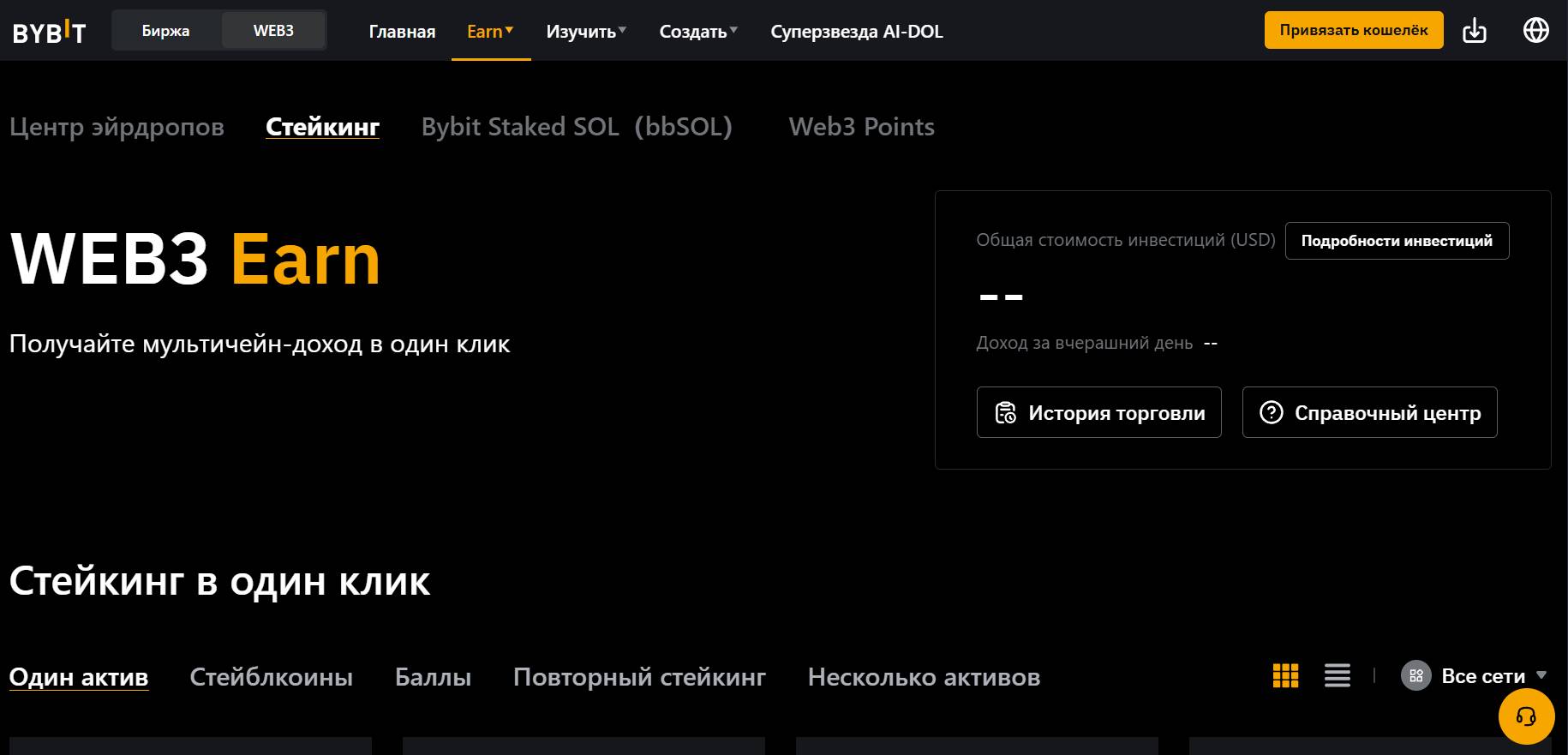Click the Подробности инвестиций button
This screenshot has height=755, width=1568.
coord(1397,241)
